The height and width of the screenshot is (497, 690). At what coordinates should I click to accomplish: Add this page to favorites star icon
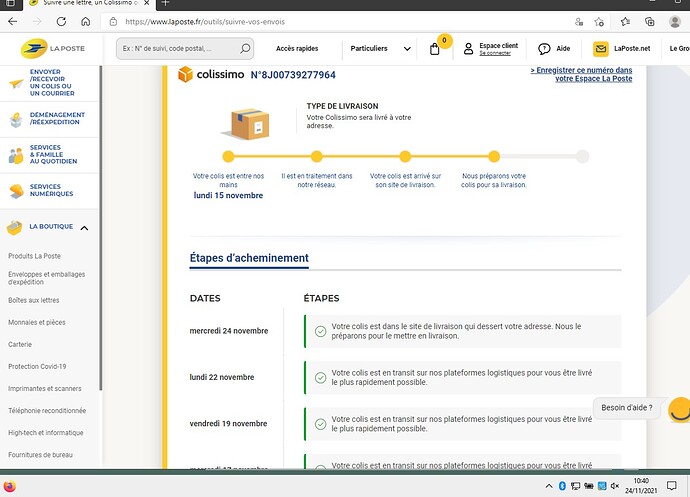(599, 22)
